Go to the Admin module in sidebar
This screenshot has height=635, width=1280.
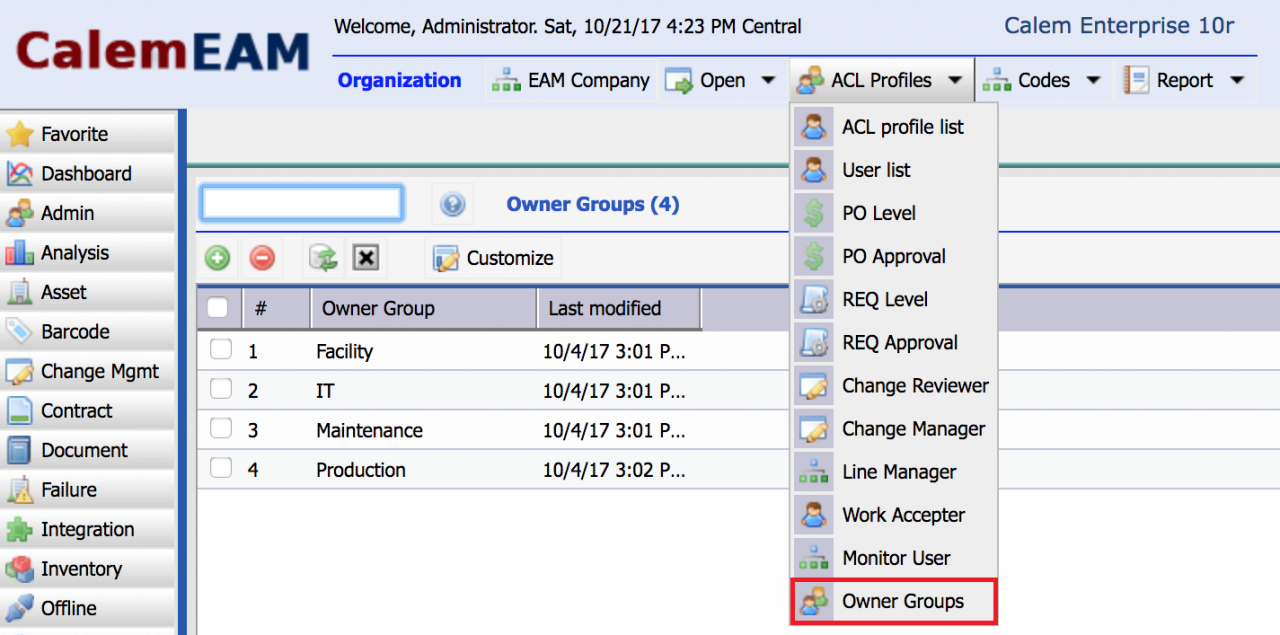87,213
